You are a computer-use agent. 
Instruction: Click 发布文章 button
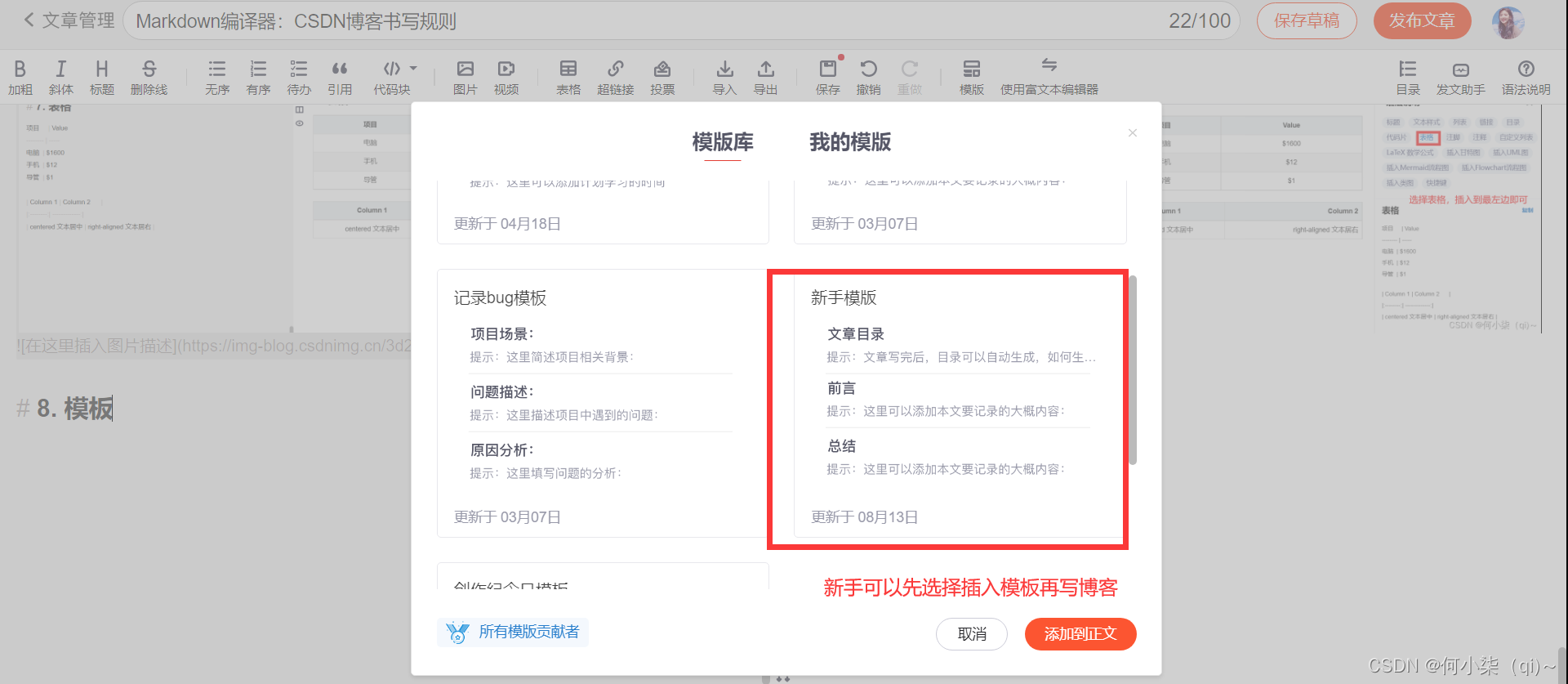pyautogui.click(x=1423, y=20)
